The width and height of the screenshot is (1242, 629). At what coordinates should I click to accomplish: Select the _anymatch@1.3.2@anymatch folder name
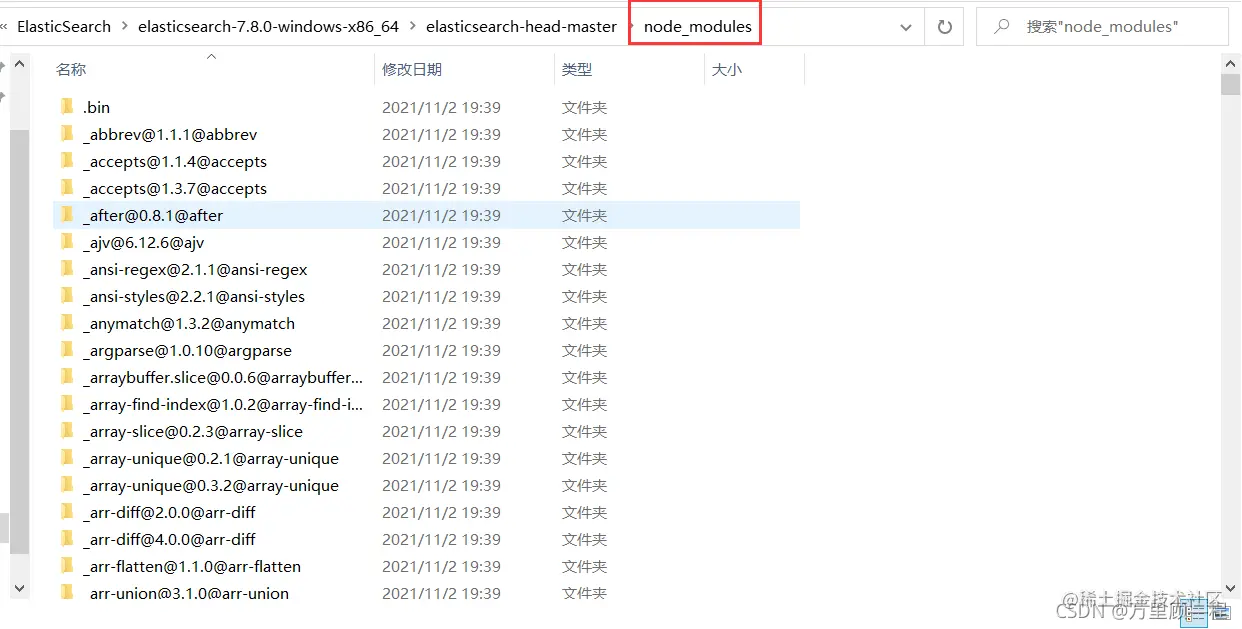tap(189, 323)
